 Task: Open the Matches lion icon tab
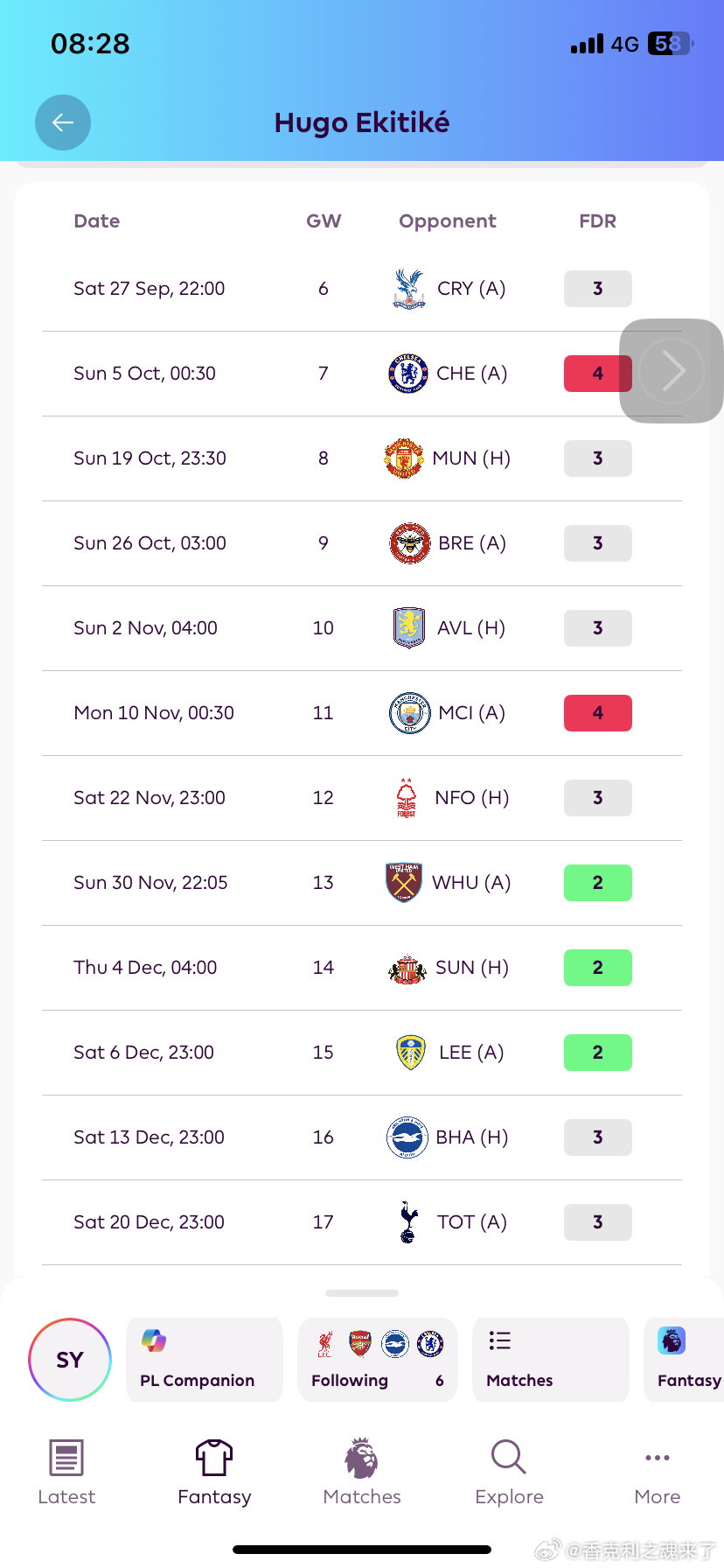pyautogui.click(x=362, y=1473)
